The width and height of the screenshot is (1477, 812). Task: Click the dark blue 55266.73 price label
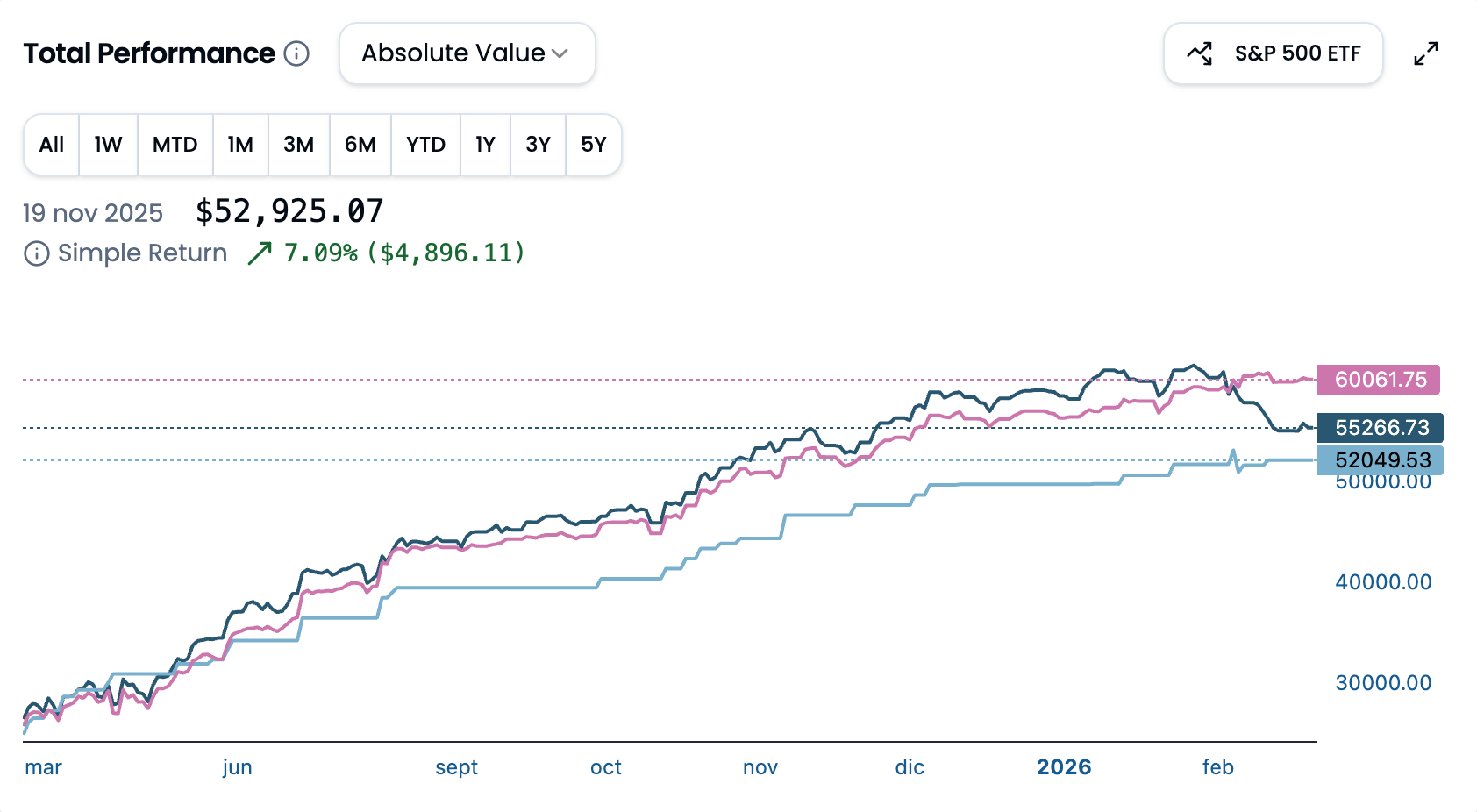coord(1381,428)
